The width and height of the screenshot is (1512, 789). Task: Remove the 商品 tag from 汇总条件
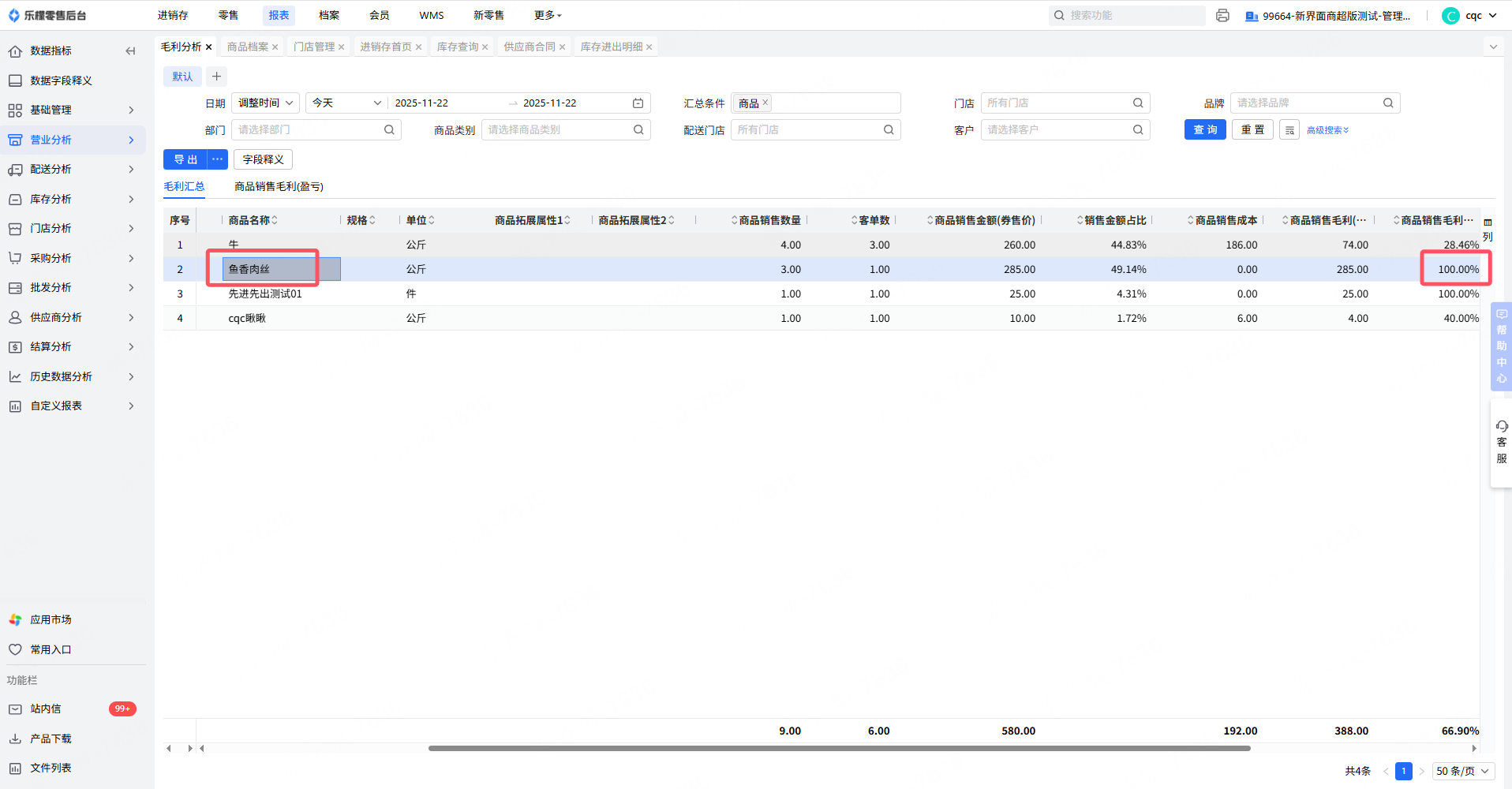coord(765,103)
